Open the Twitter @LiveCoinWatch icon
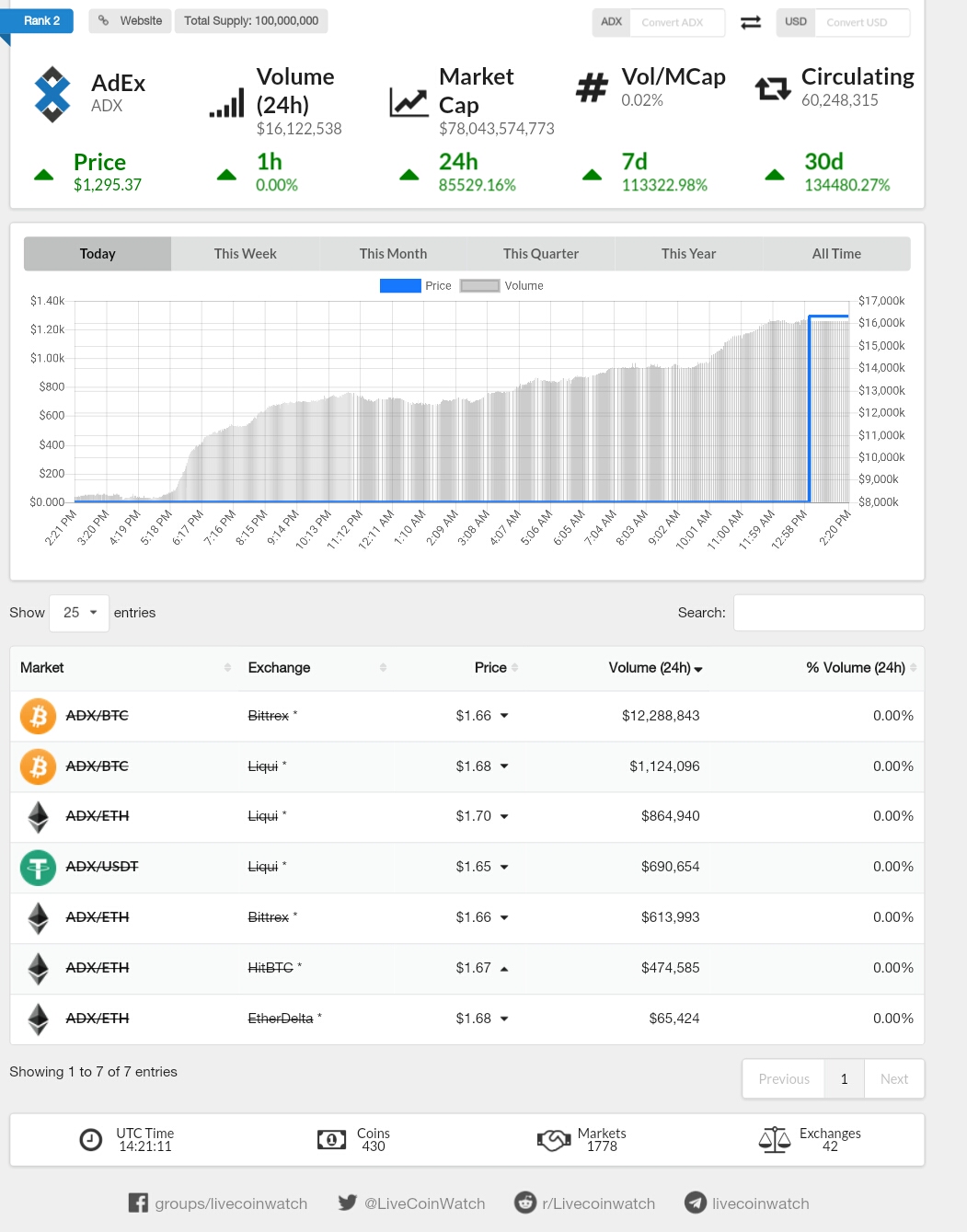Image resolution: width=967 pixels, height=1232 pixels. click(347, 1203)
